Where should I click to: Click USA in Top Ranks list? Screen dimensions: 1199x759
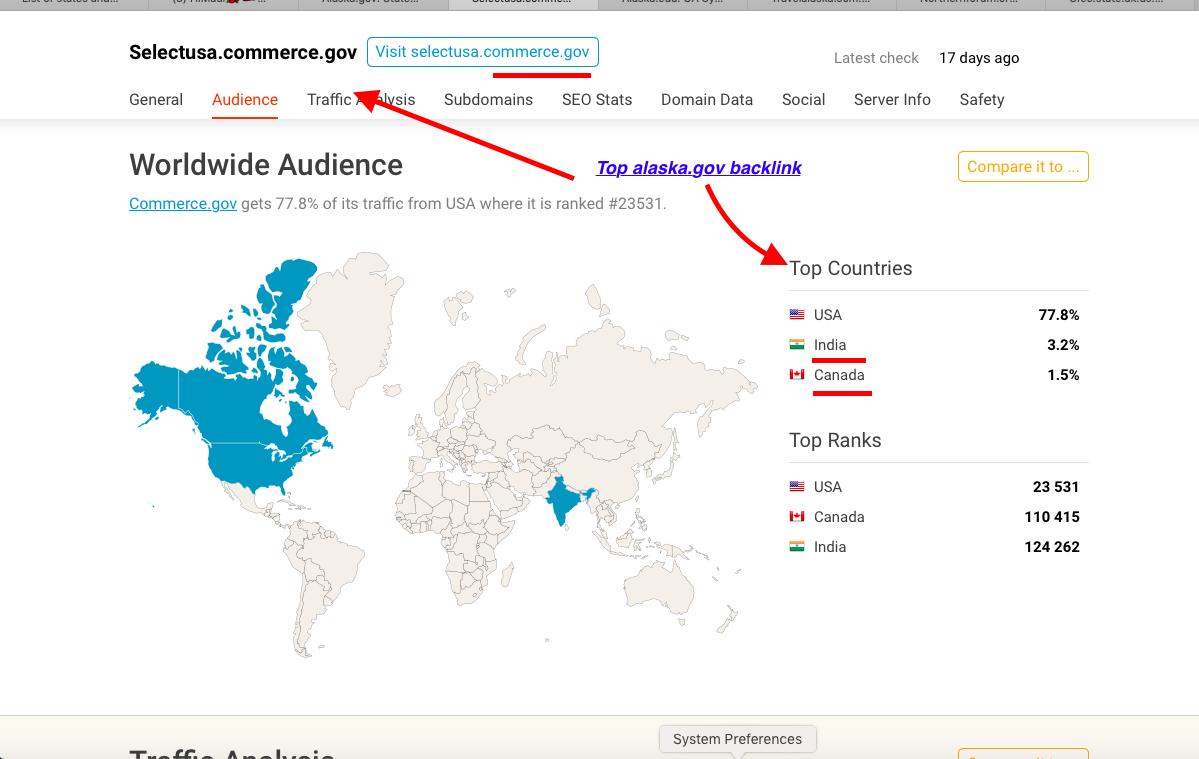pyautogui.click(x=827, y=486)
